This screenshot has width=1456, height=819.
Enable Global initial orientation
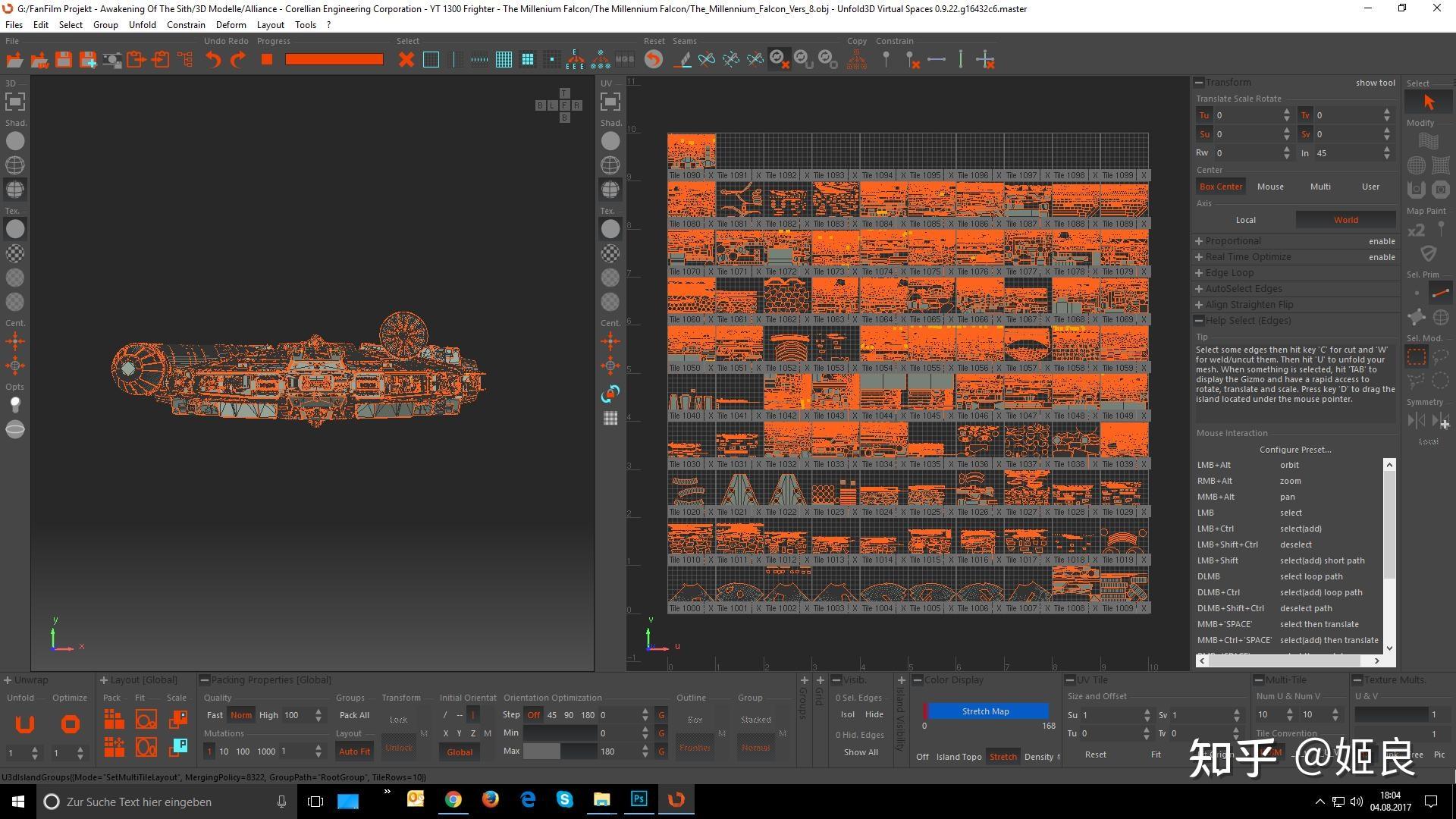[x=460, y=752]
